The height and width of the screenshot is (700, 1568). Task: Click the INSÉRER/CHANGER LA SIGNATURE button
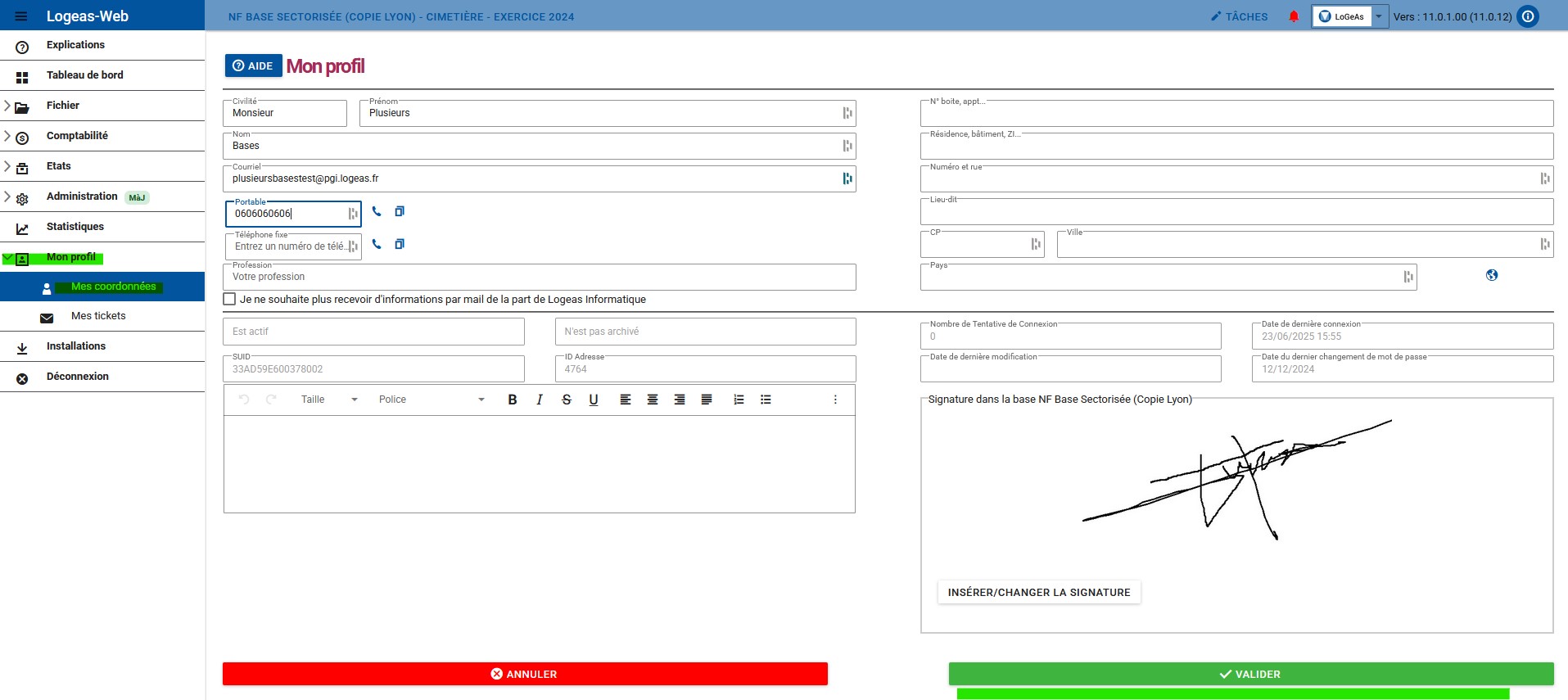tap(1038, 592)
